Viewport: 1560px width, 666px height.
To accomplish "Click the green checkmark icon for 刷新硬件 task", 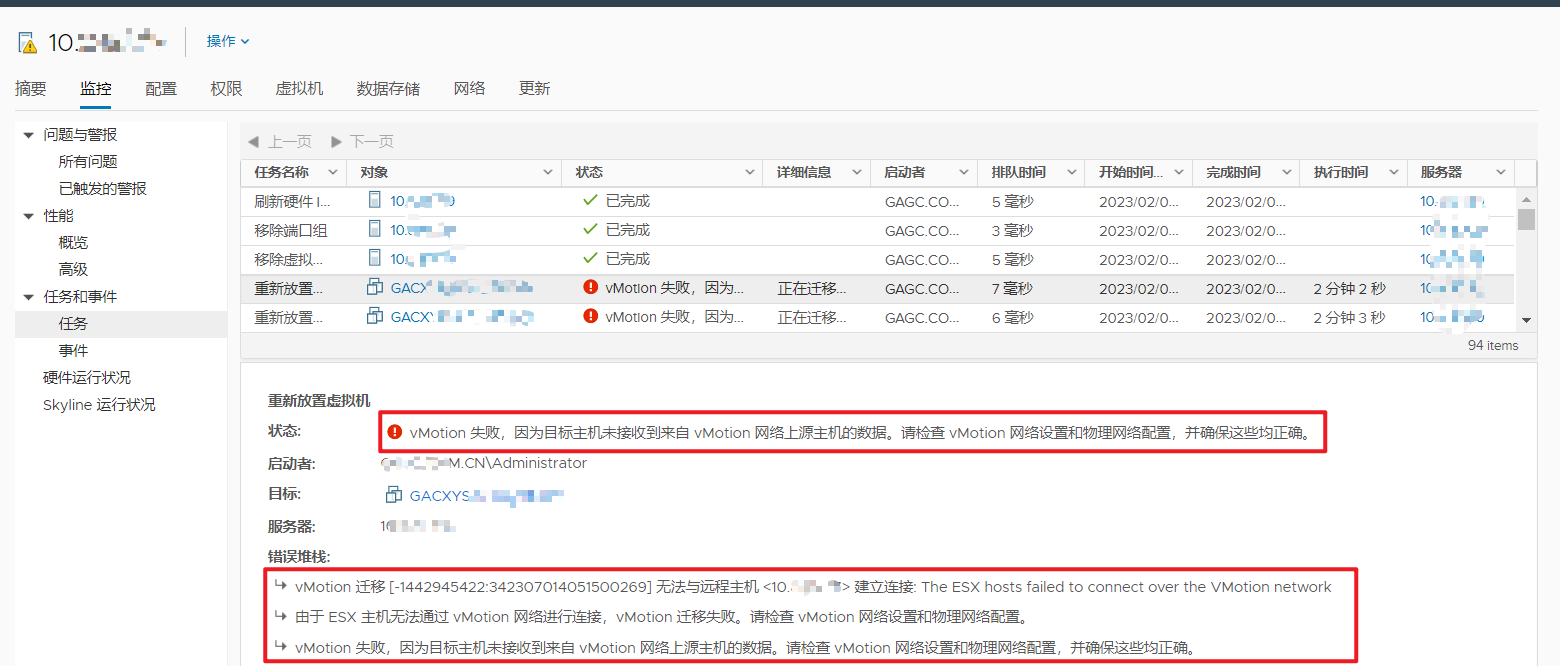I will coord(588,200).
